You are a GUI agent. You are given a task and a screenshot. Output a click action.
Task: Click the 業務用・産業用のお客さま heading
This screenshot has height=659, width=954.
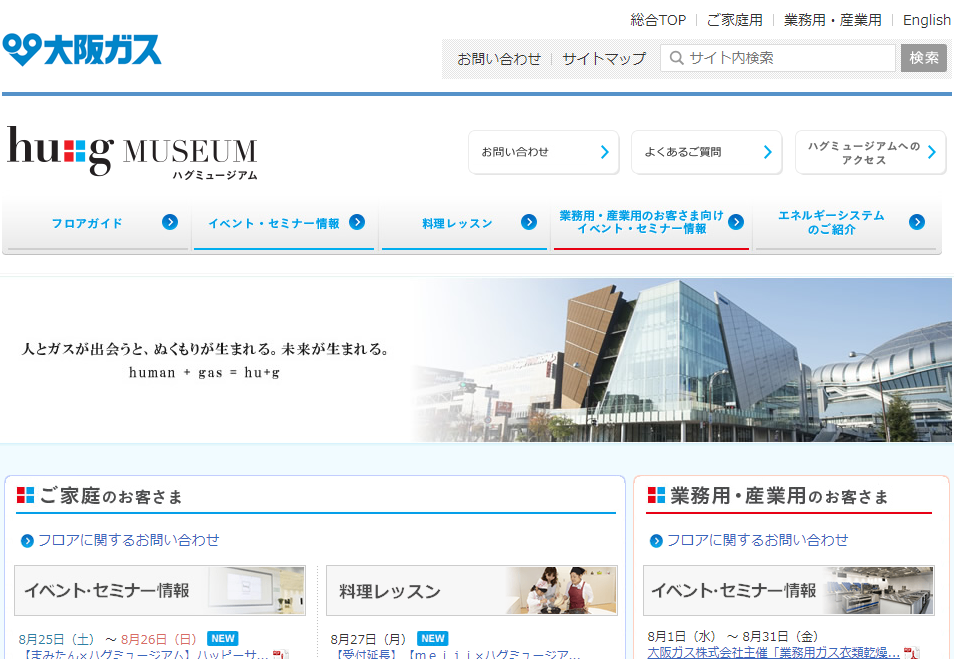[x=779, y=496]
